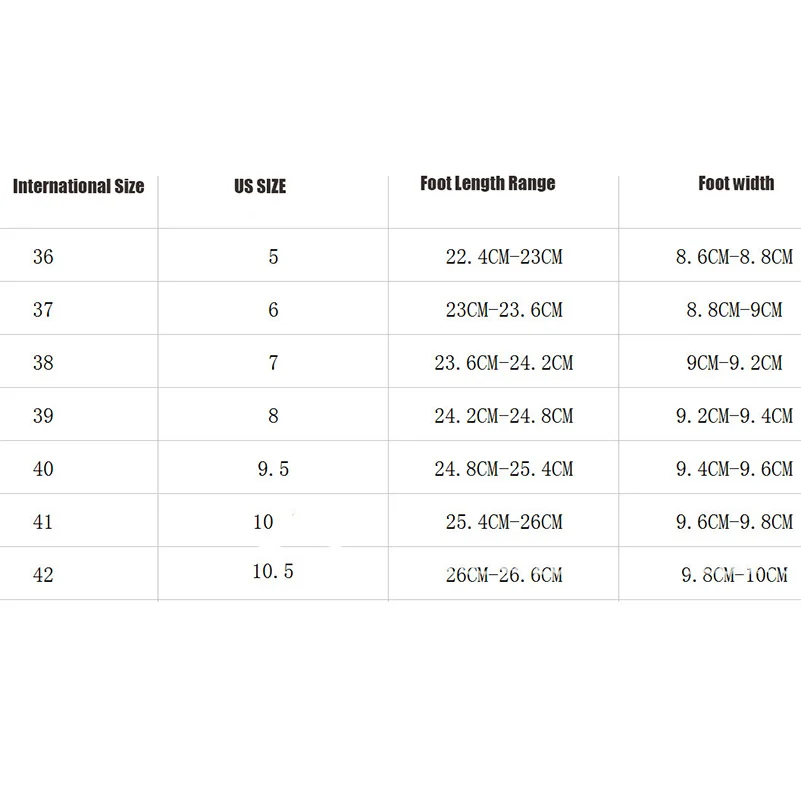
Task: Select the Foot width column header
Action: point(736,183)
